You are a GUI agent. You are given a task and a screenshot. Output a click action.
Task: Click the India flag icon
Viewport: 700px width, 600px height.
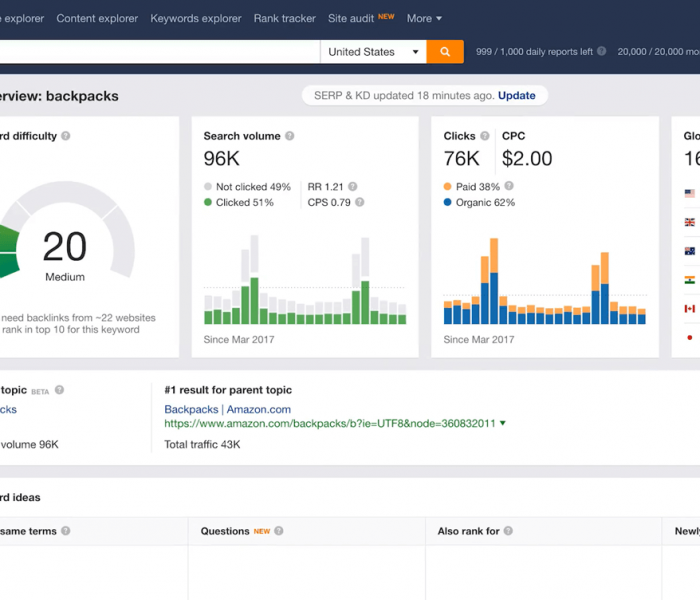coord(690,280)
